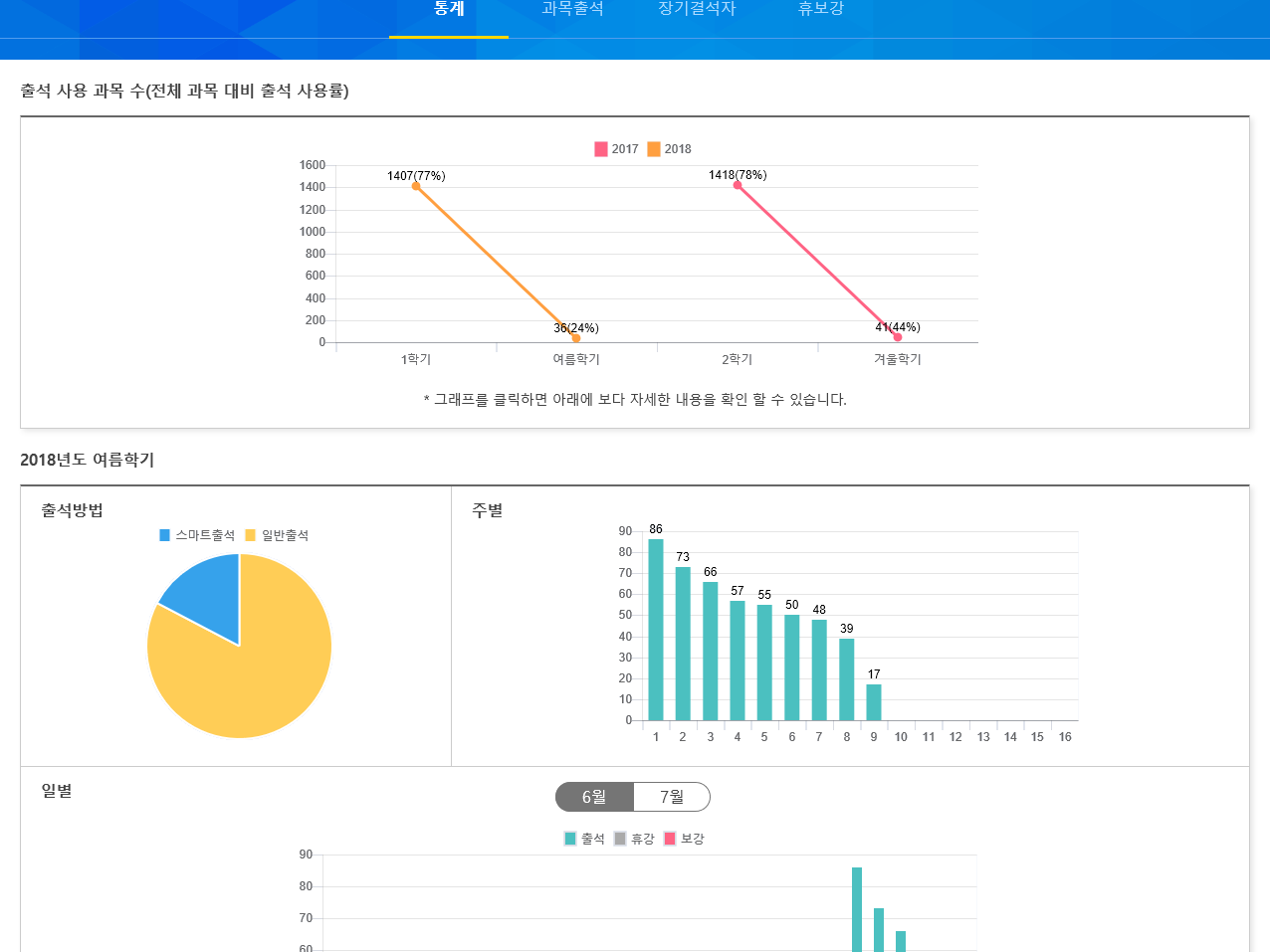Toggle 일반출석 legend in pie chart
The image size is (1270, 952).
pos(277,535)
